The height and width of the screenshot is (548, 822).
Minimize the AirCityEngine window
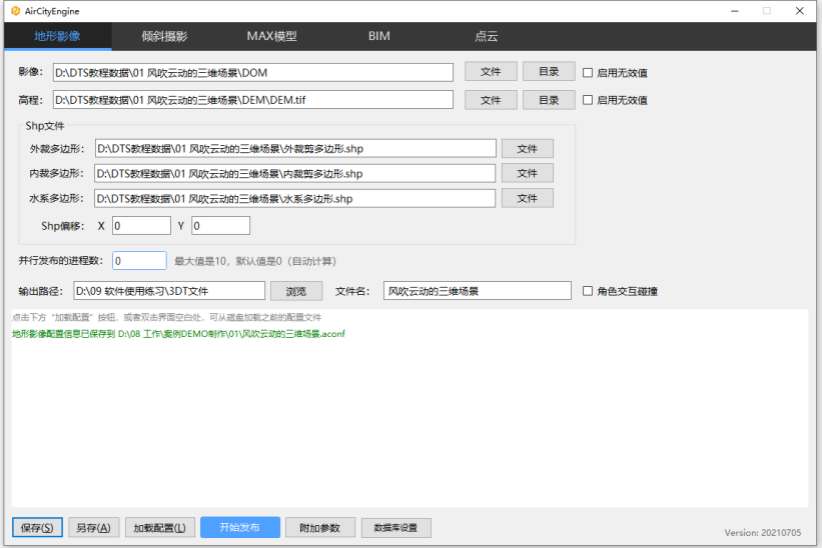pyautogui.click(x=735, y=11)
